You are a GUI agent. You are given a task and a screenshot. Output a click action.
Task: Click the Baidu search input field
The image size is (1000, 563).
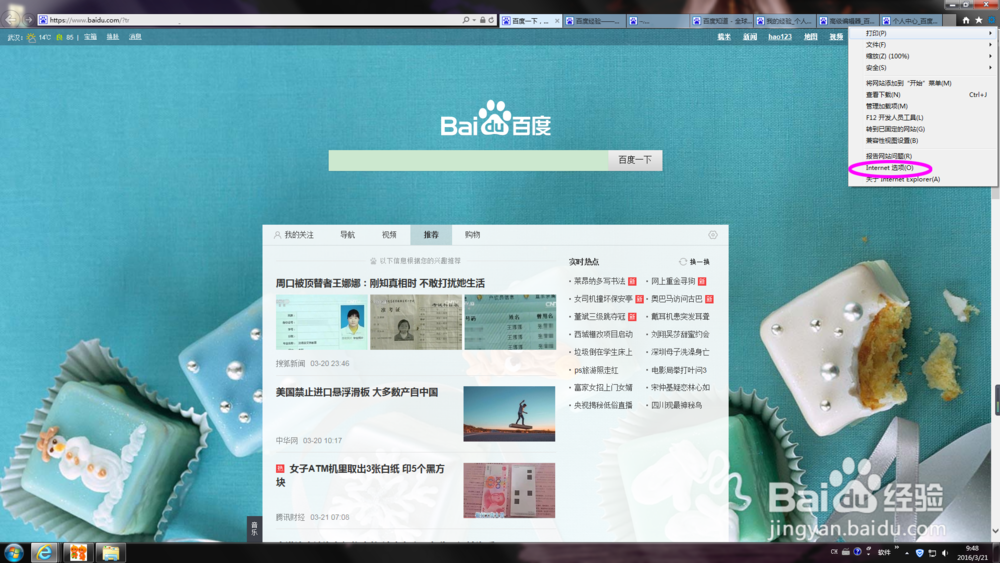[x=468, y=160]
